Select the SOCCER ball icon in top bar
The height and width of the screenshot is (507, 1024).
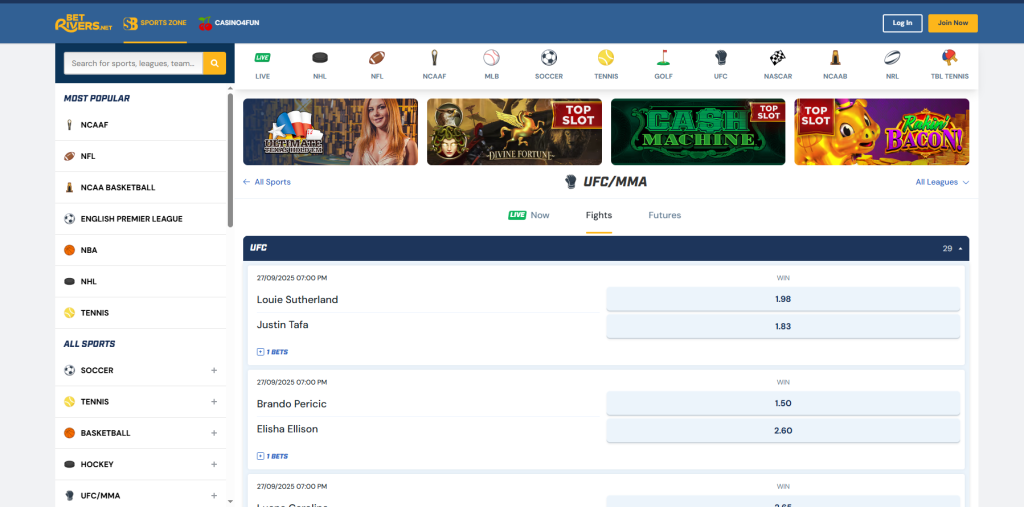tap(549, 57)
